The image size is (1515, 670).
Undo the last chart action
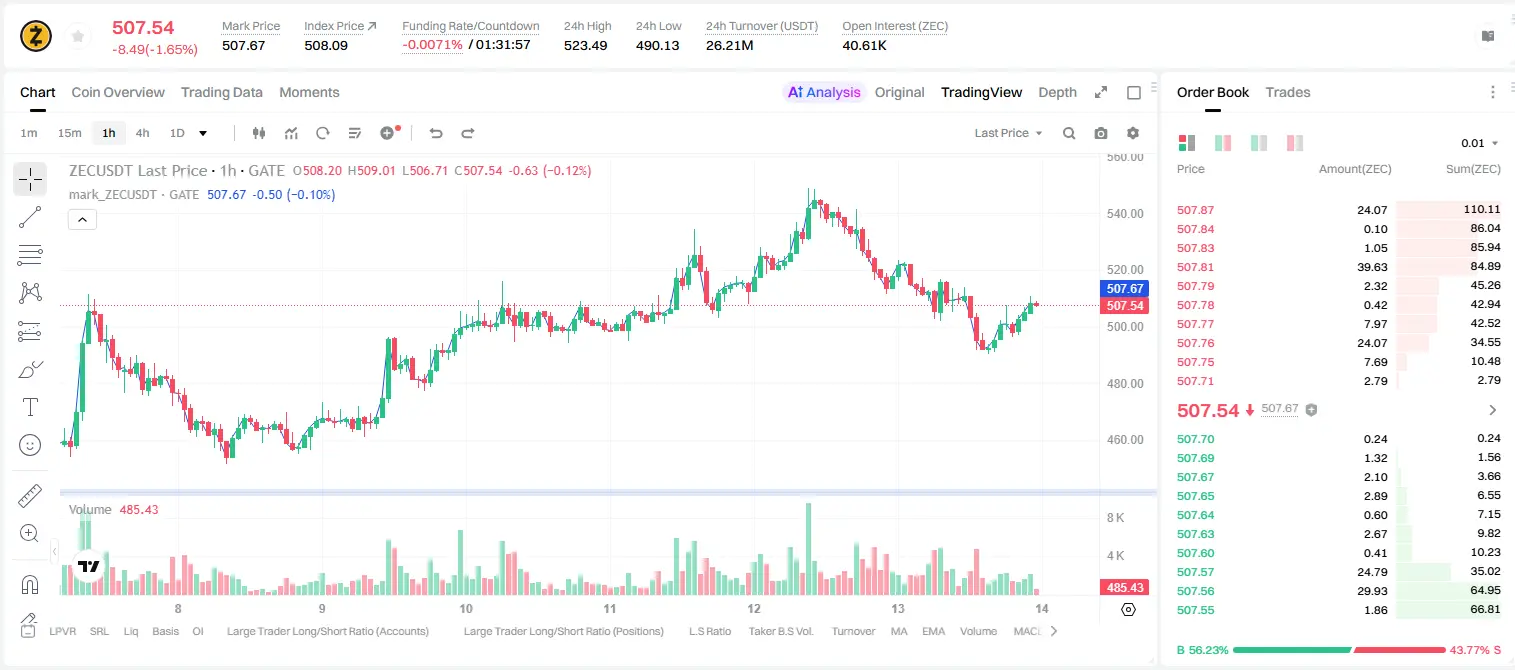click(x=435, y=133)
